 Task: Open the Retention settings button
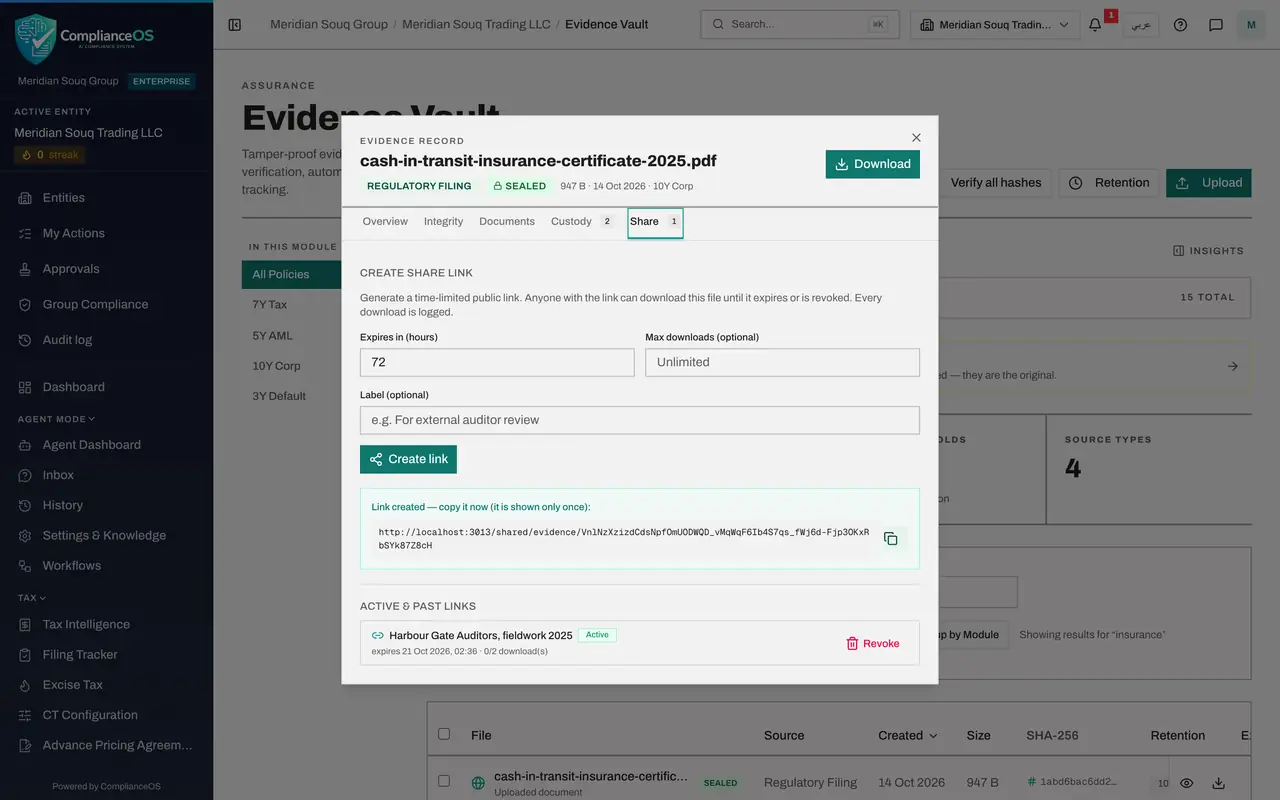pyautogui.click(x=1109, y=183)
